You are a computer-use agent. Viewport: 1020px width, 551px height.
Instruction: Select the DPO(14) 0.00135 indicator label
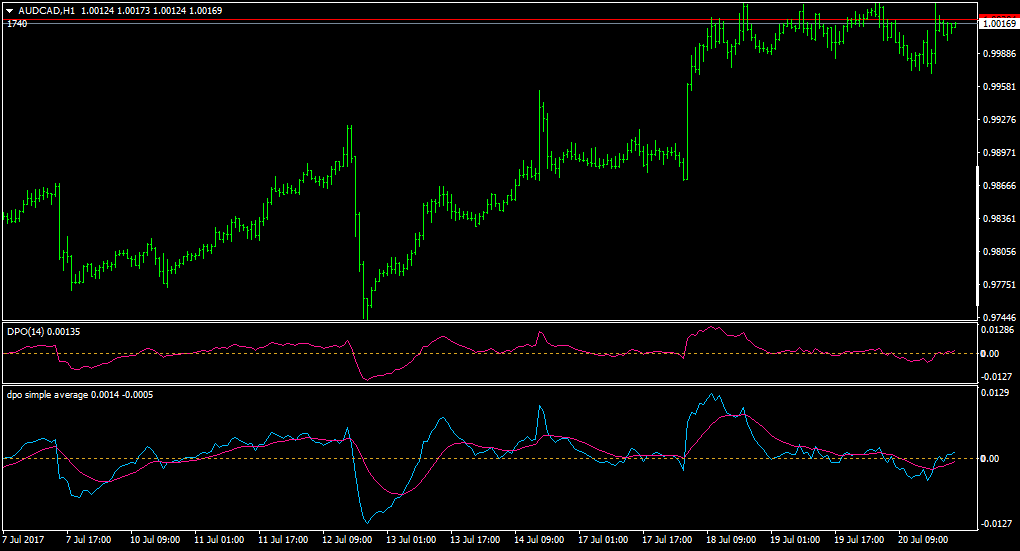pyautogui.click(x=44, y=332)
